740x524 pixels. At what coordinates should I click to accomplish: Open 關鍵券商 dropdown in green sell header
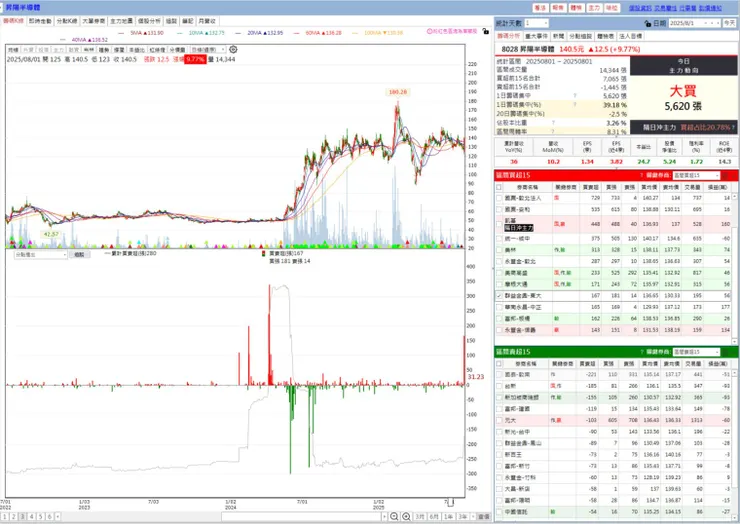point(717,352)
